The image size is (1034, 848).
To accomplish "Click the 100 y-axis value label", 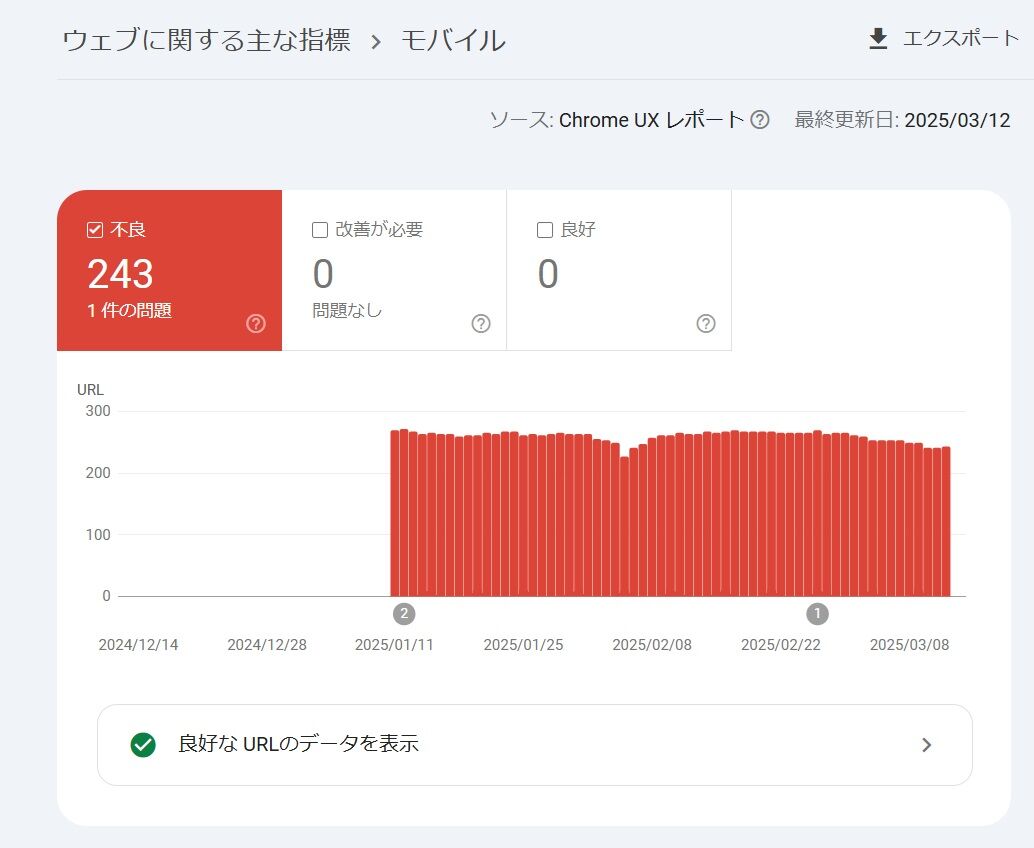I will coord(98,535).
